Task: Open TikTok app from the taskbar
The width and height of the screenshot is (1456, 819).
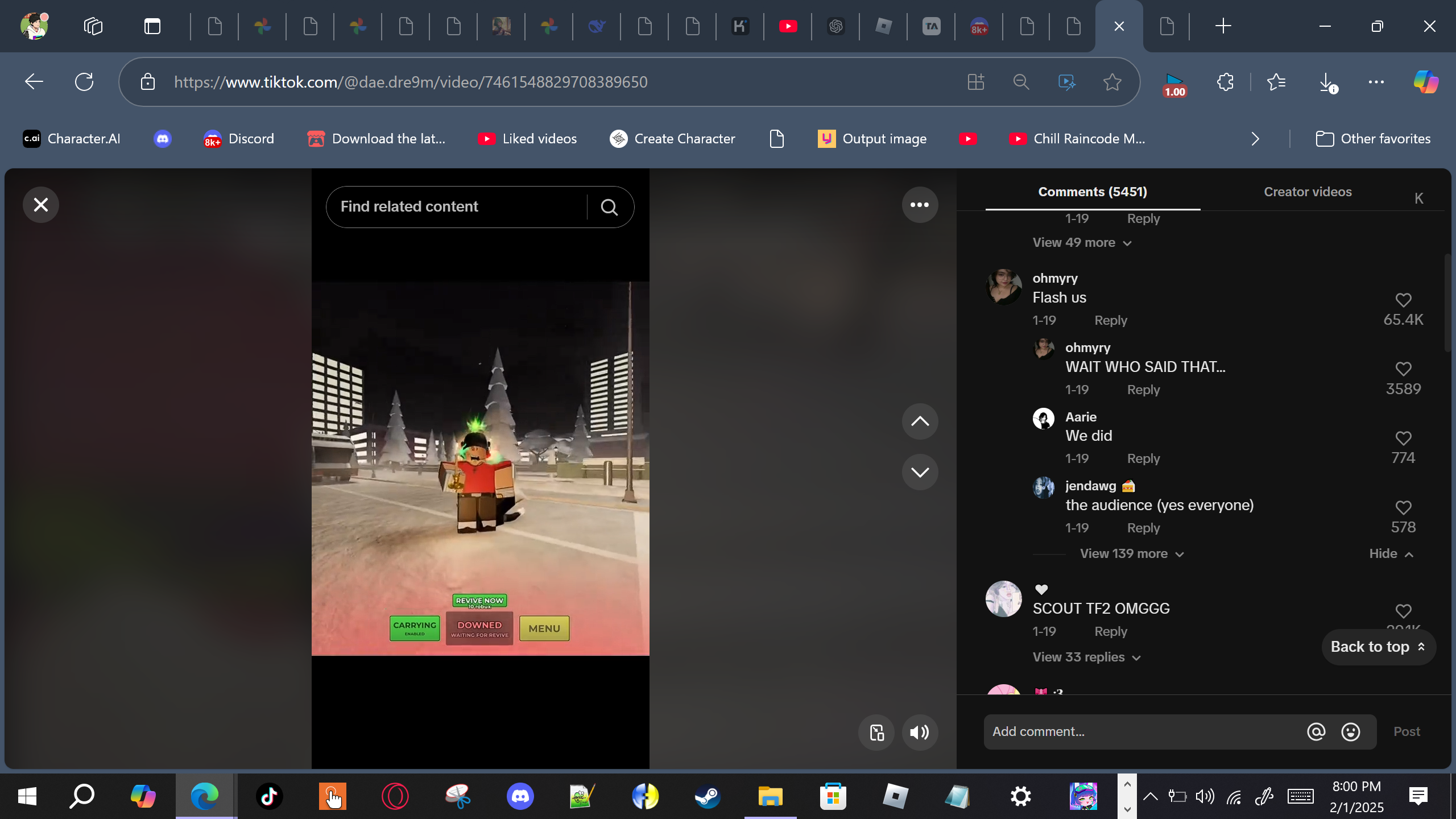Action: (x=269, y=796)
